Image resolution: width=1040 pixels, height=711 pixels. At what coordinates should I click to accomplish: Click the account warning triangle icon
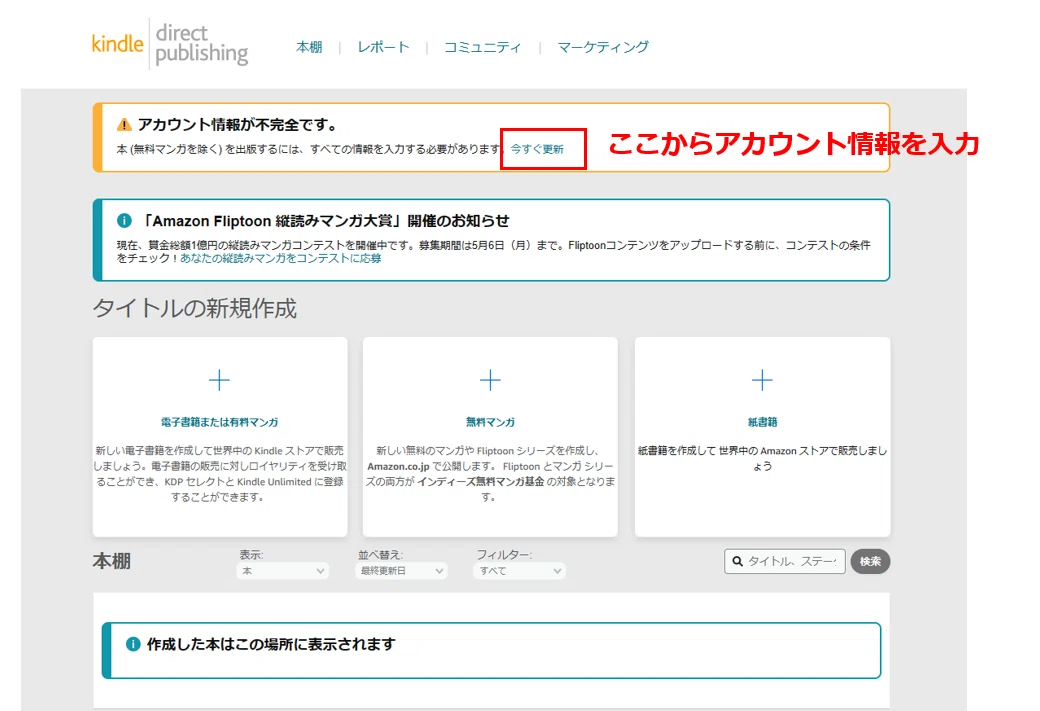pos(124,125)
